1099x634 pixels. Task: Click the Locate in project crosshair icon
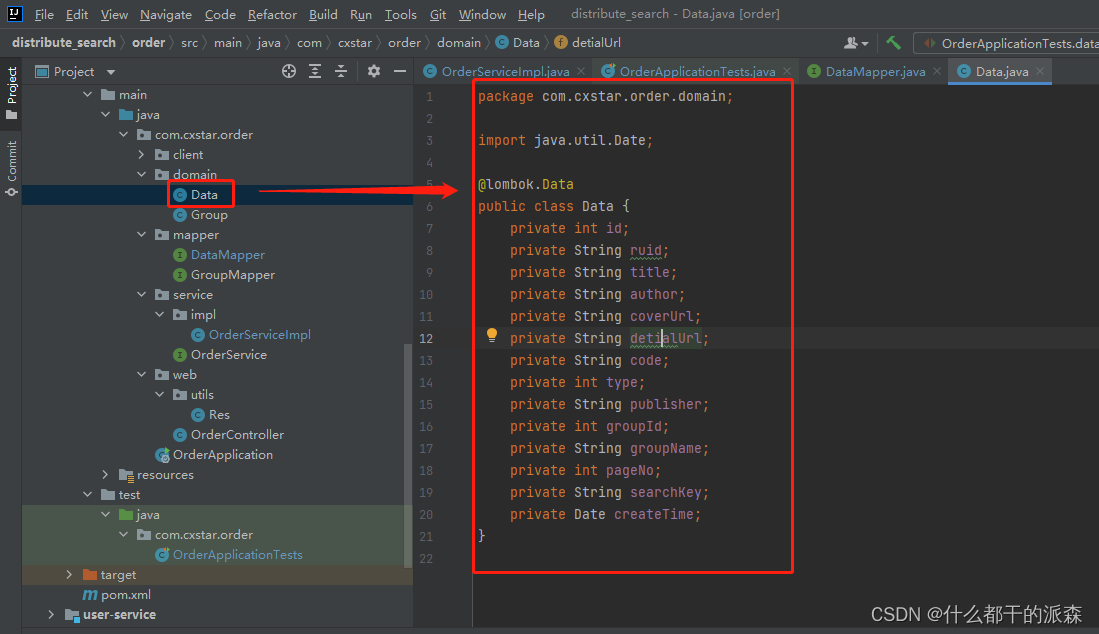tap(289, 71)
